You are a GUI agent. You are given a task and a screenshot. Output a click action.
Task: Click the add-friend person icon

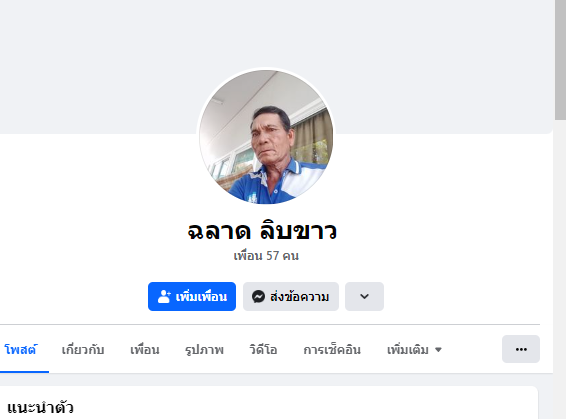[164, 296]
